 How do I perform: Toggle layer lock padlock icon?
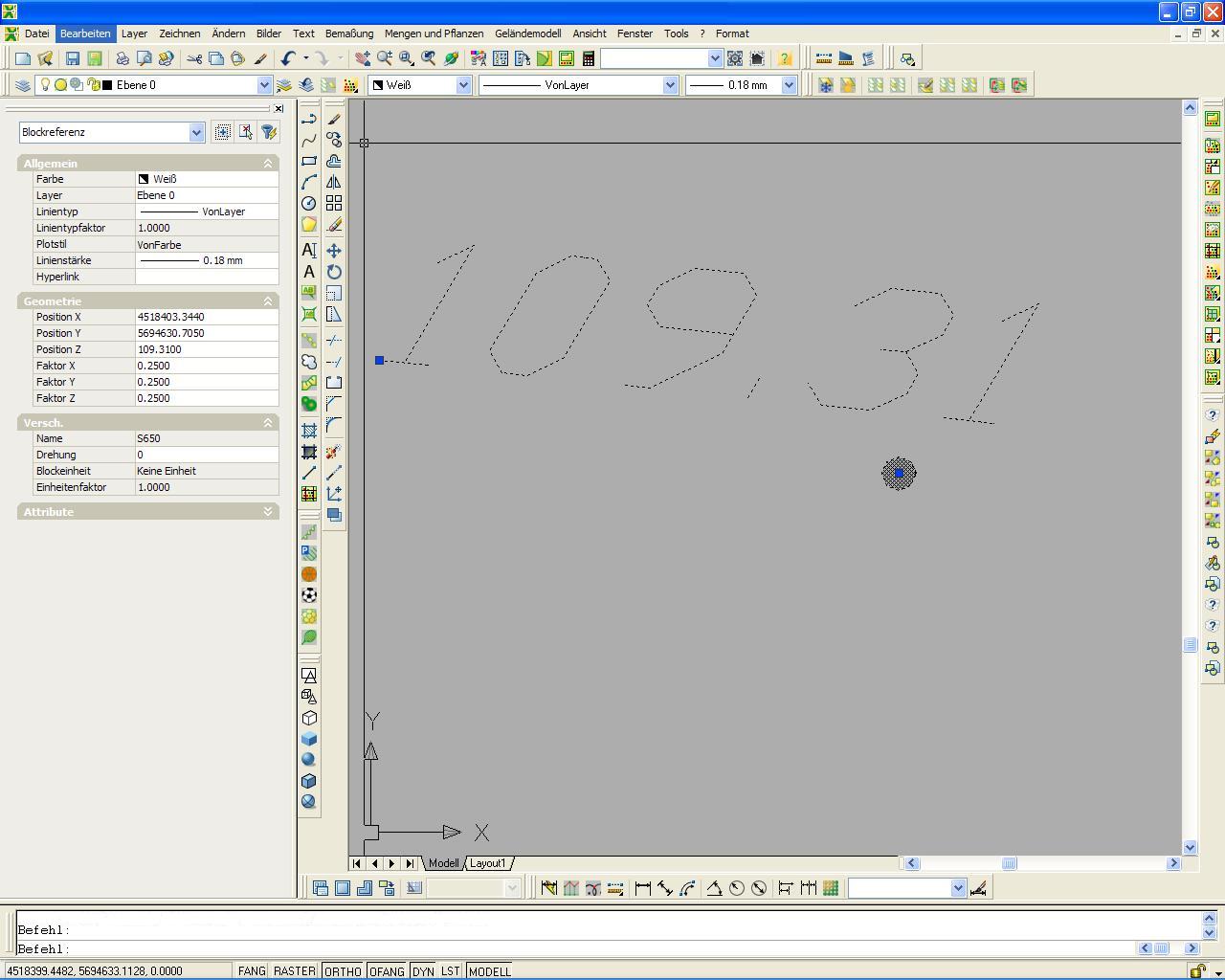pos(93,85)
